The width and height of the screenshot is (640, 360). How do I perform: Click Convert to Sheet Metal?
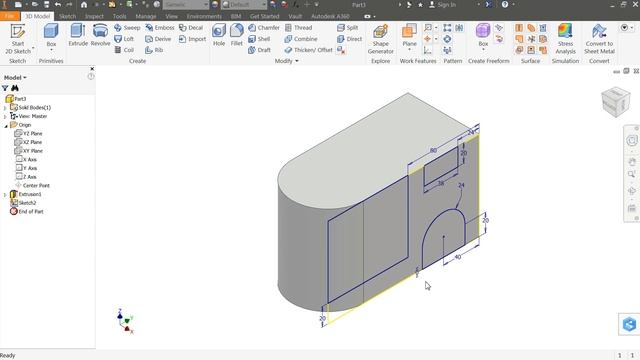[599, 39]
